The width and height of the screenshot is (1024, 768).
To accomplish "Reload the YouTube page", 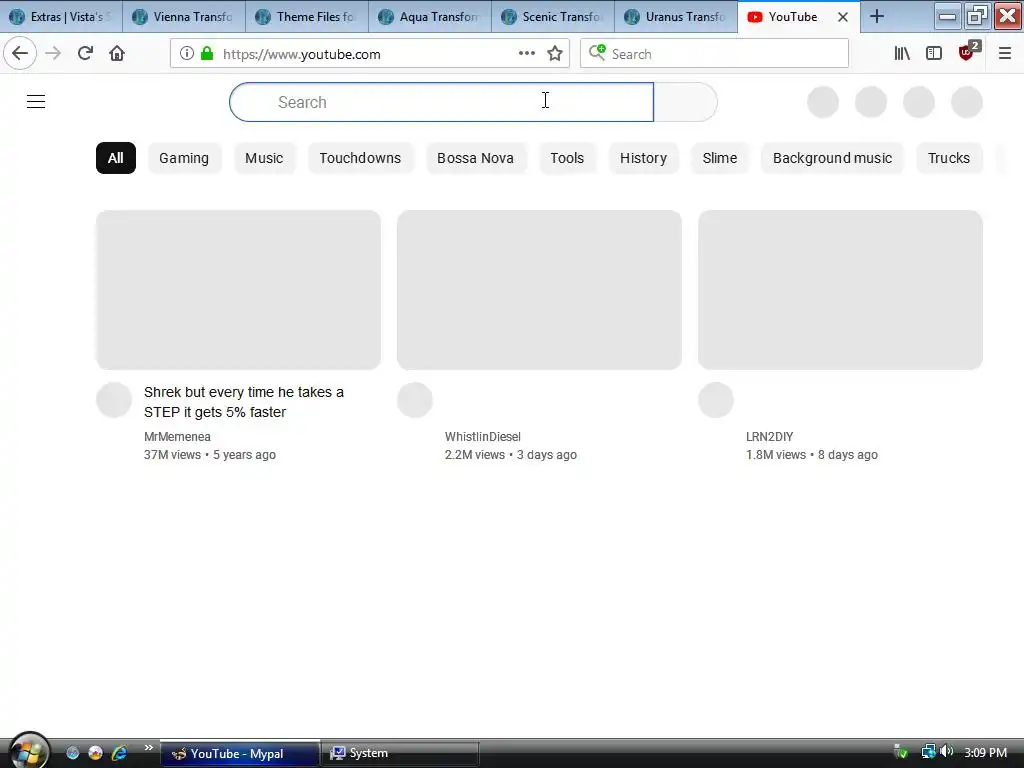I will coord(85,54).
